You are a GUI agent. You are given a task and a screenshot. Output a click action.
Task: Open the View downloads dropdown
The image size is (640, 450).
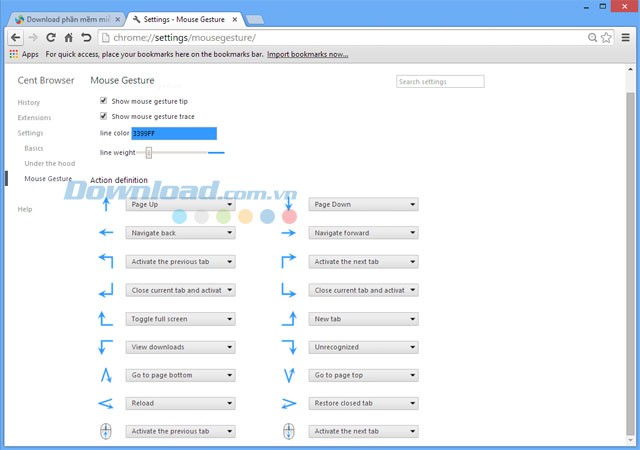point(180,347)
